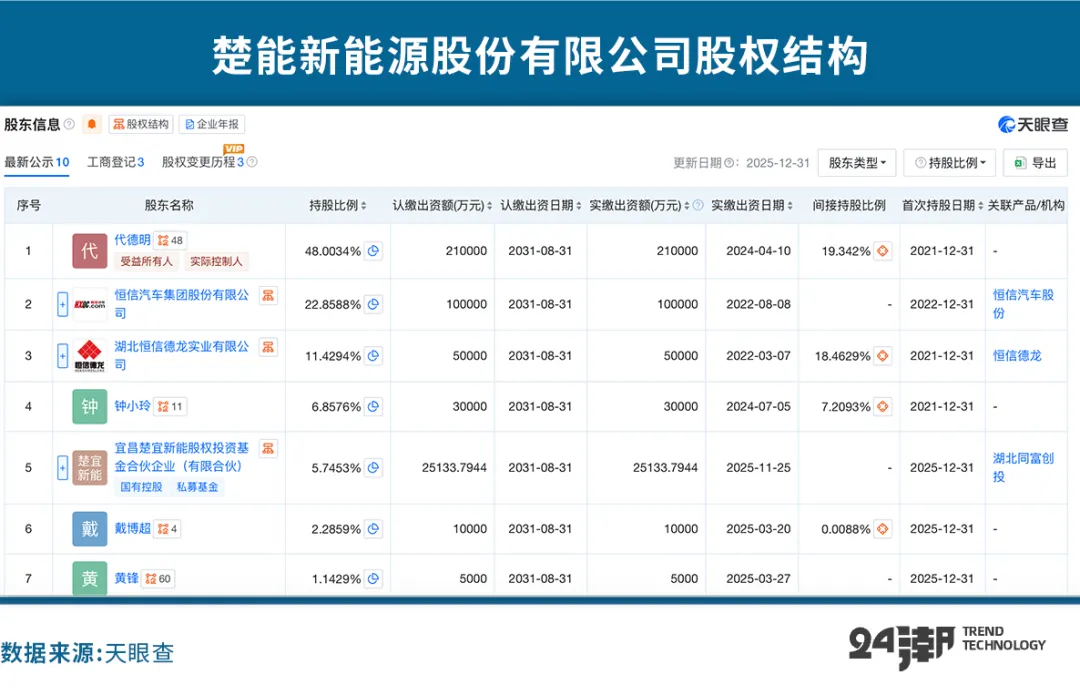The width and height of the screenshot is (1080, 695).
Task: Click the orange bell alert icon
Action: [92, 124]
